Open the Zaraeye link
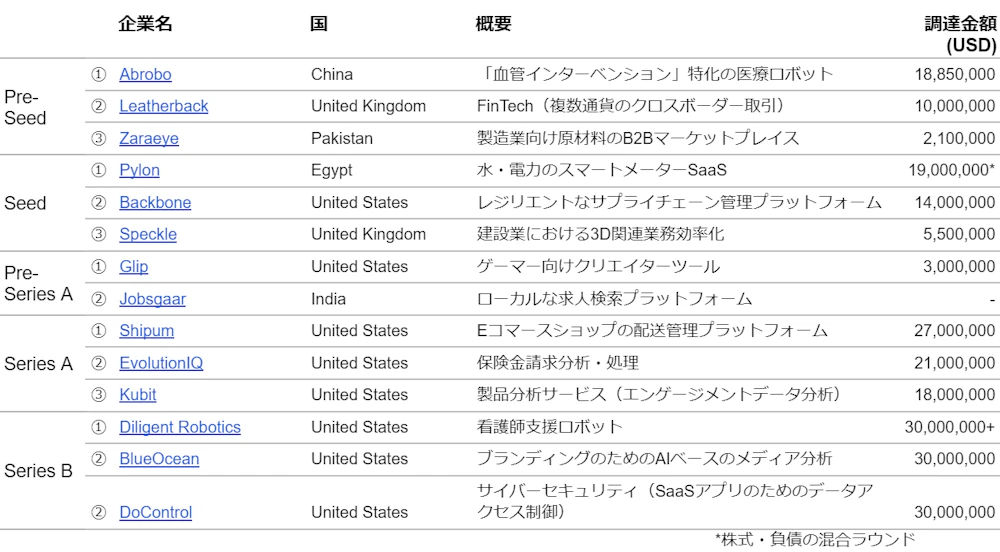This screenshot has width=1000, height=552. click(x=149, y=138)
